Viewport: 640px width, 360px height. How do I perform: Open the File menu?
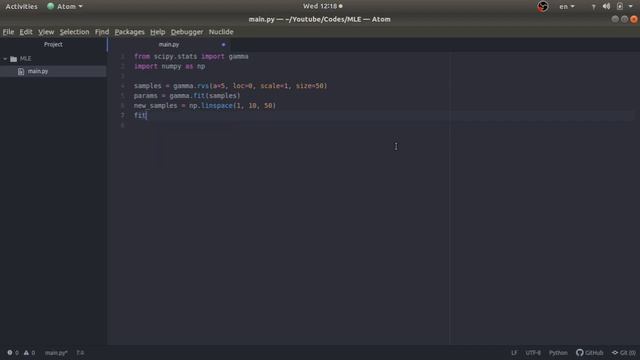(8, 32)
